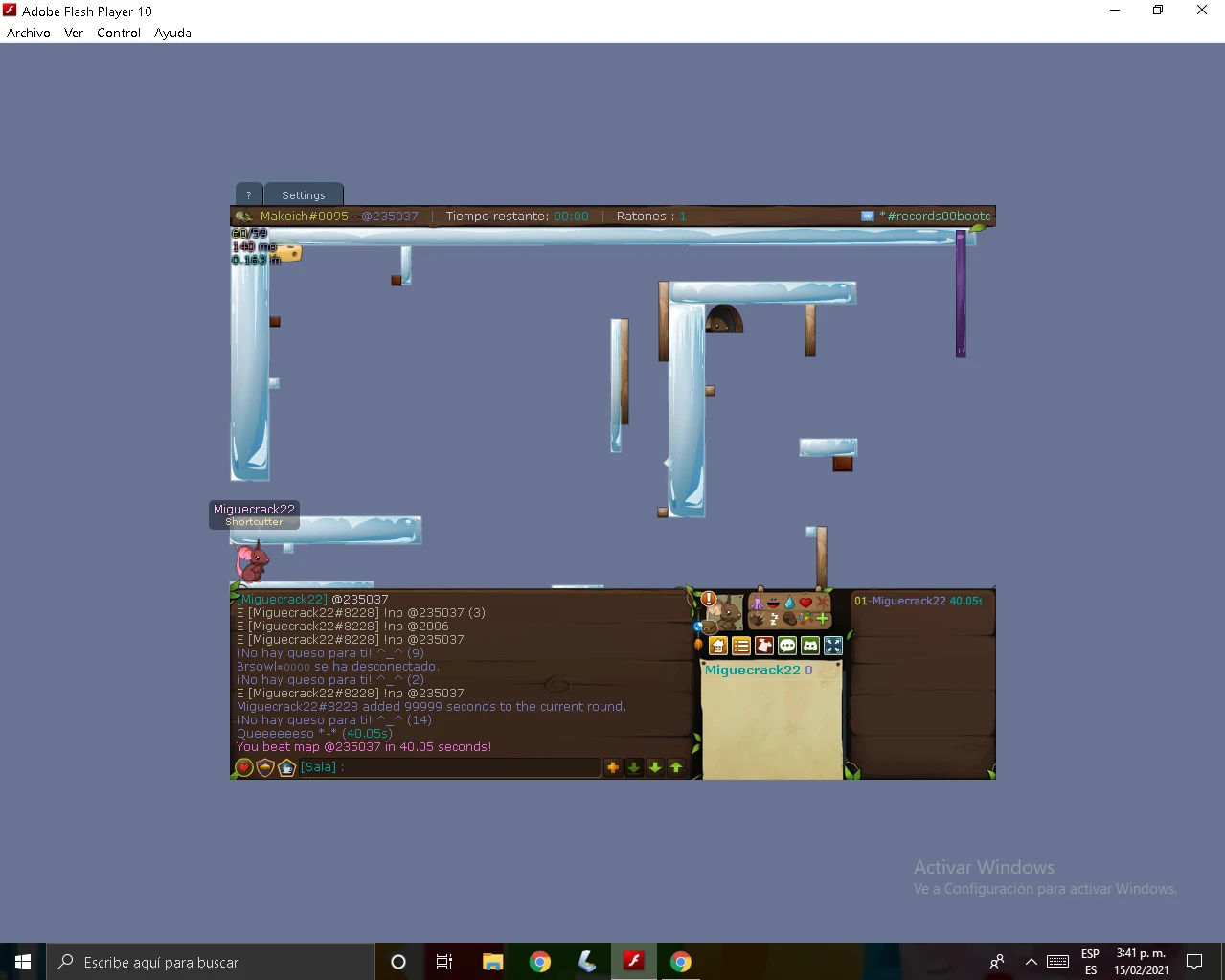Open the cafe cup icon beside chat
Screen dimensions: 1225x980
pos(286,767)
